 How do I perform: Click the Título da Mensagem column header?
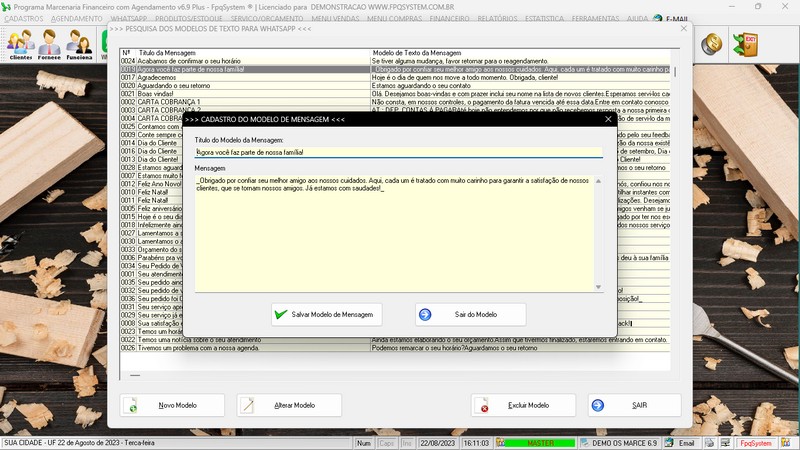pyautogui.click(x=253, y=53)
